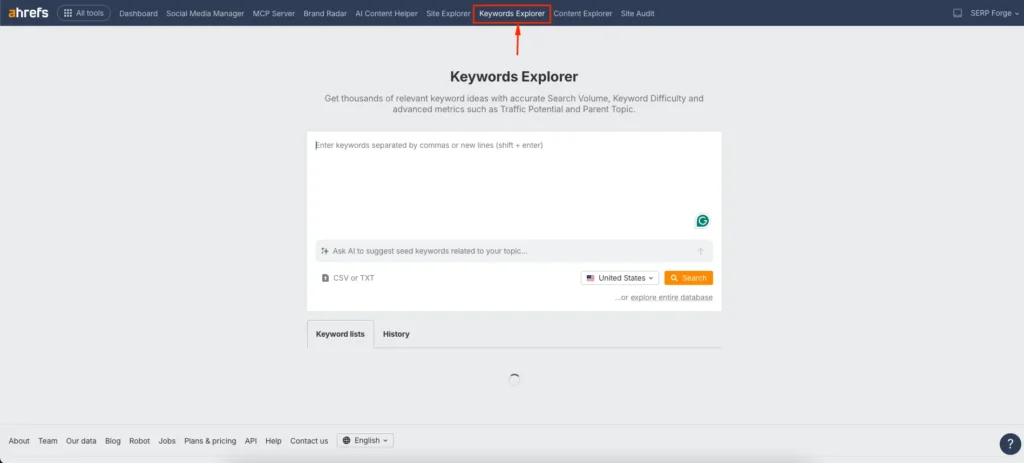Open the About footer link
This screenshot has height=463, width=1024.
[x=19, y=441]
